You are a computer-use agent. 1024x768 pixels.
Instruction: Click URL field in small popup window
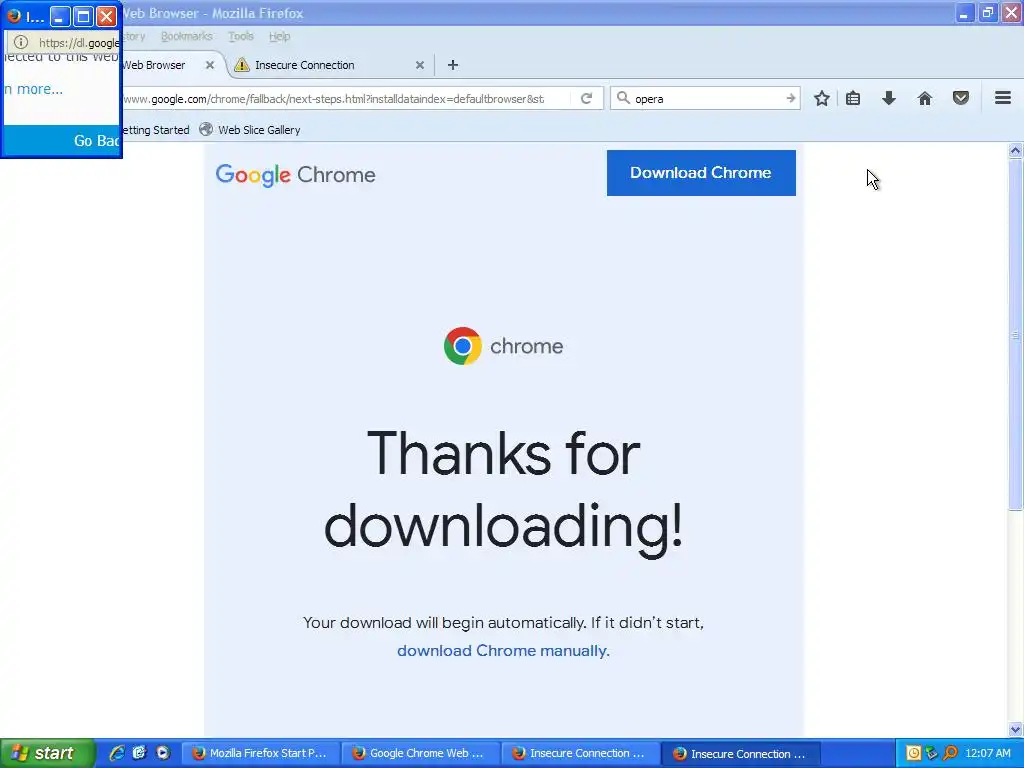(x=79, y=43)
